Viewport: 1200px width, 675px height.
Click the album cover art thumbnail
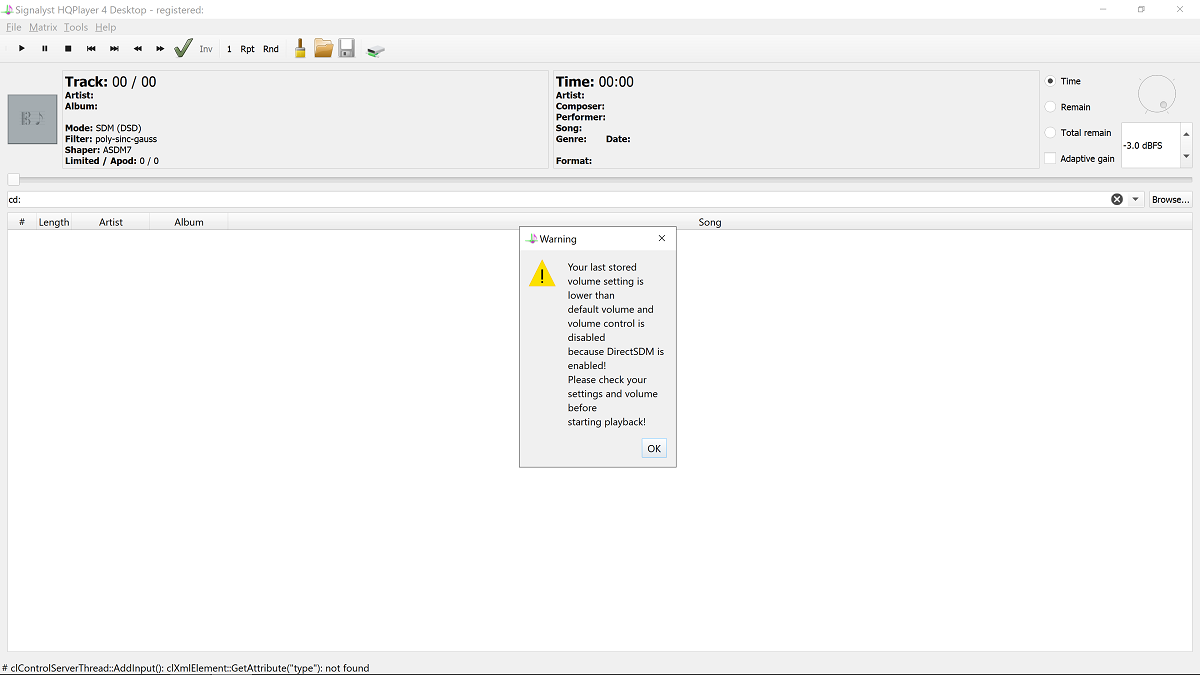click(32, 119)
